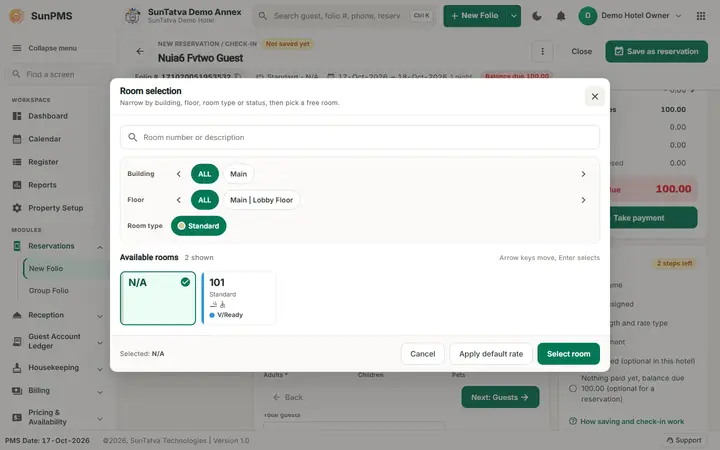
Task: Click the Calendar sidebar icon
Action: click(17, 139)
